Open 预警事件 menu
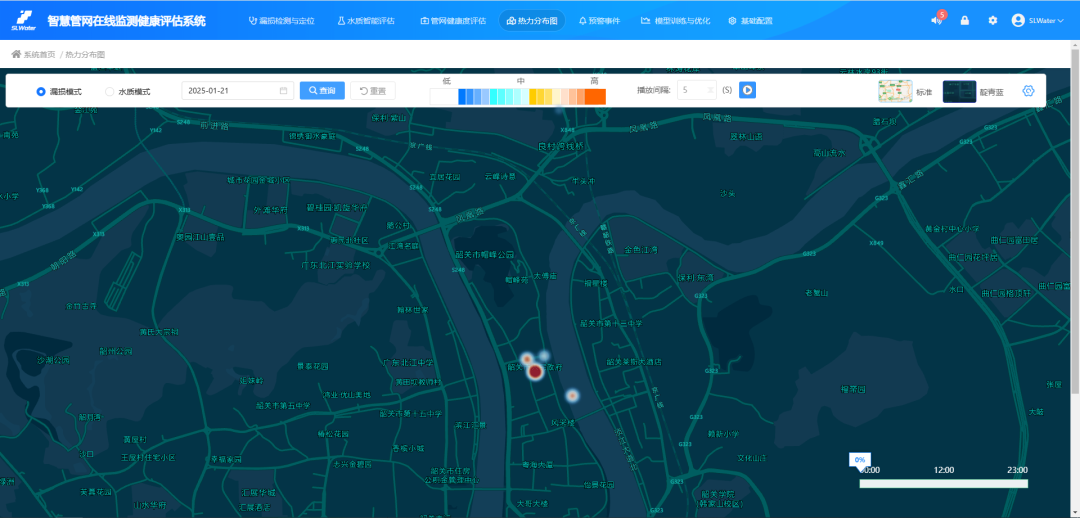This screenshot has height=518, width=1080. pos(599,21)
